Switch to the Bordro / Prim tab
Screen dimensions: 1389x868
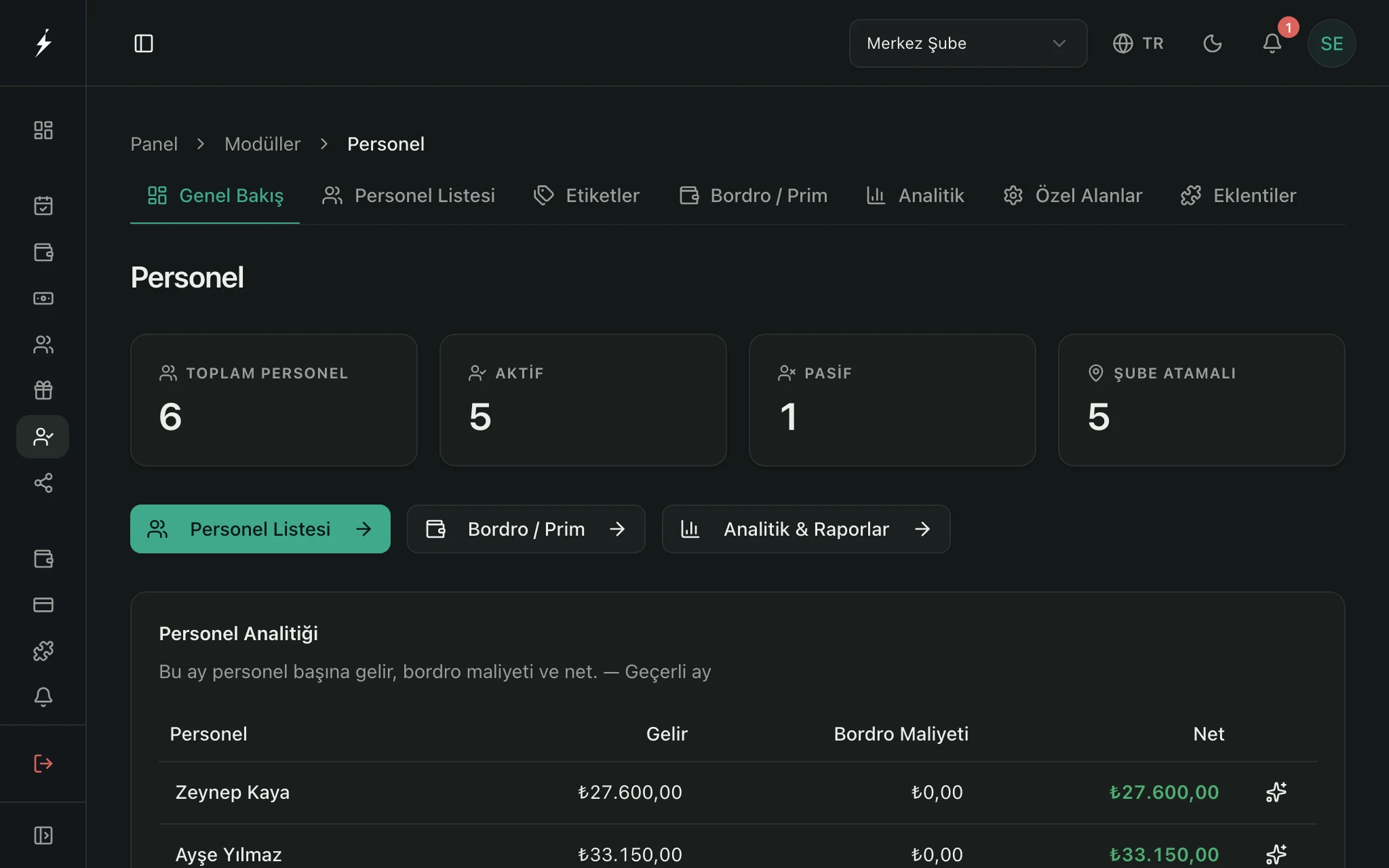tap(753, 195)
